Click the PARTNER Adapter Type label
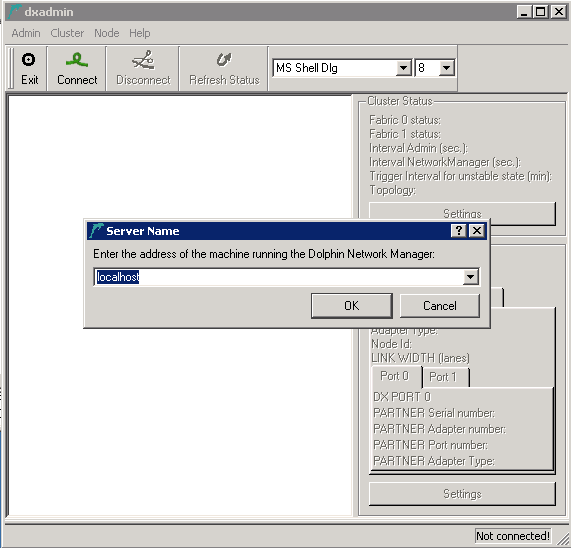The image size is (571, 548). pos(434,461)
